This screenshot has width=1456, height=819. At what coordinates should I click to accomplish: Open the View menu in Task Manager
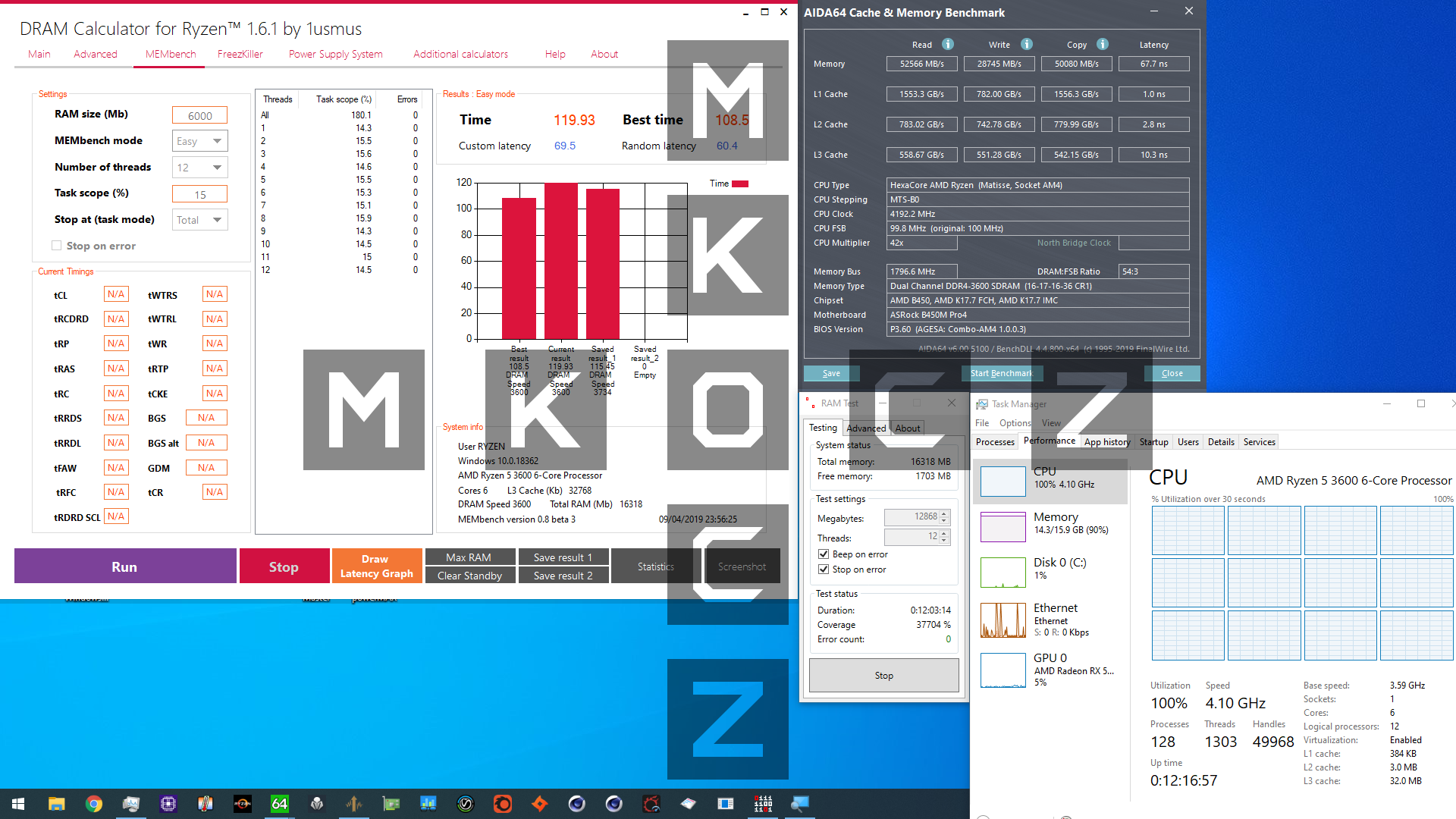(x=1051, y=423)
